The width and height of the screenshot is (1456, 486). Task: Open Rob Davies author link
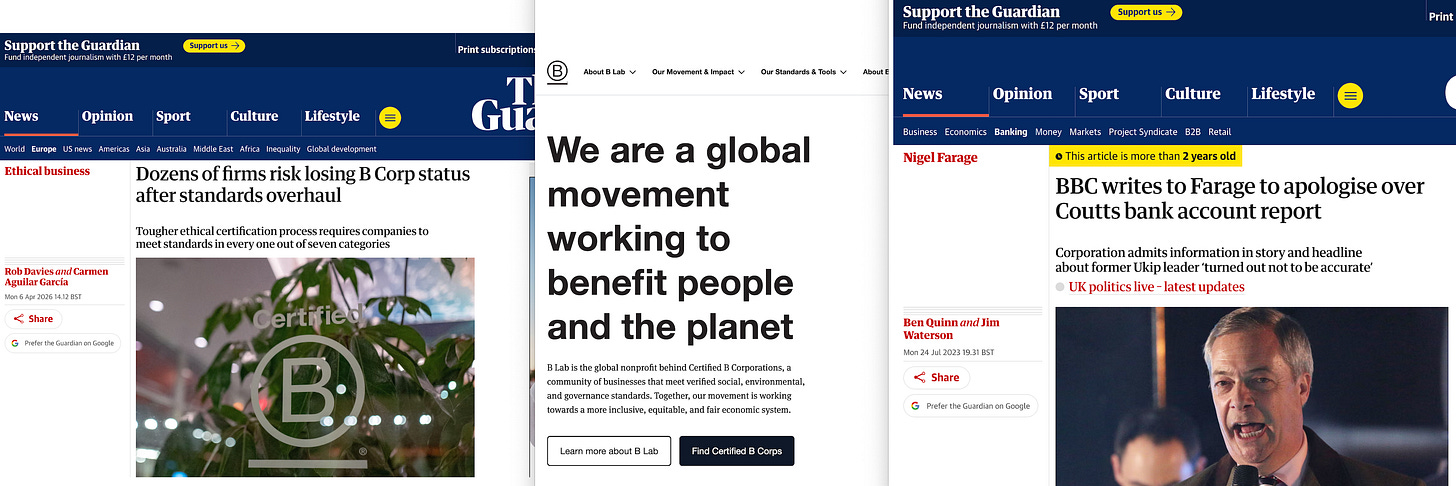(28, 271)
